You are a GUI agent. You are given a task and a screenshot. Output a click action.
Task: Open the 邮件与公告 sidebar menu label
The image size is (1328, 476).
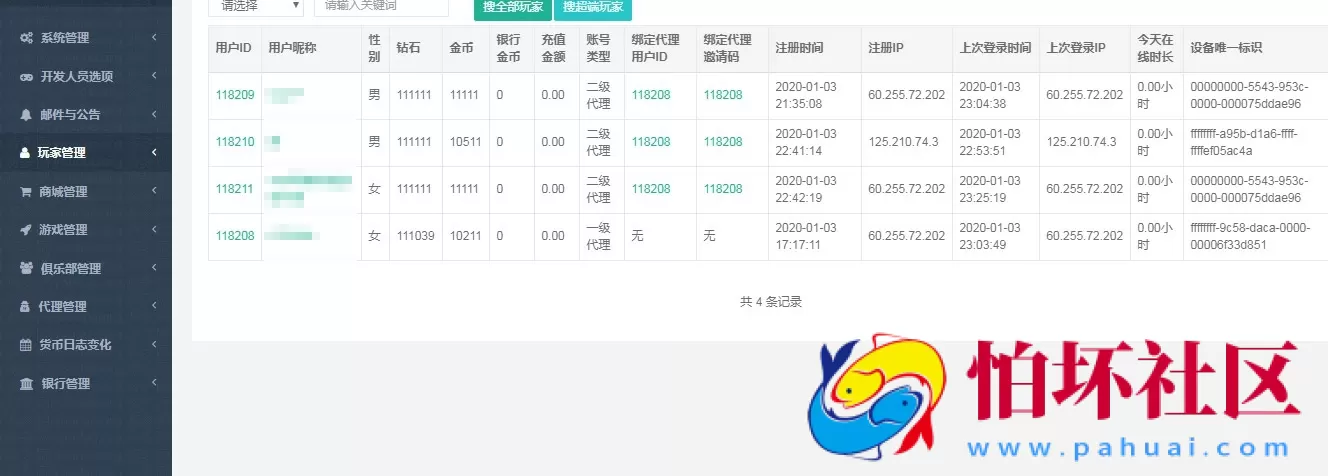click(x=70, y=115)
